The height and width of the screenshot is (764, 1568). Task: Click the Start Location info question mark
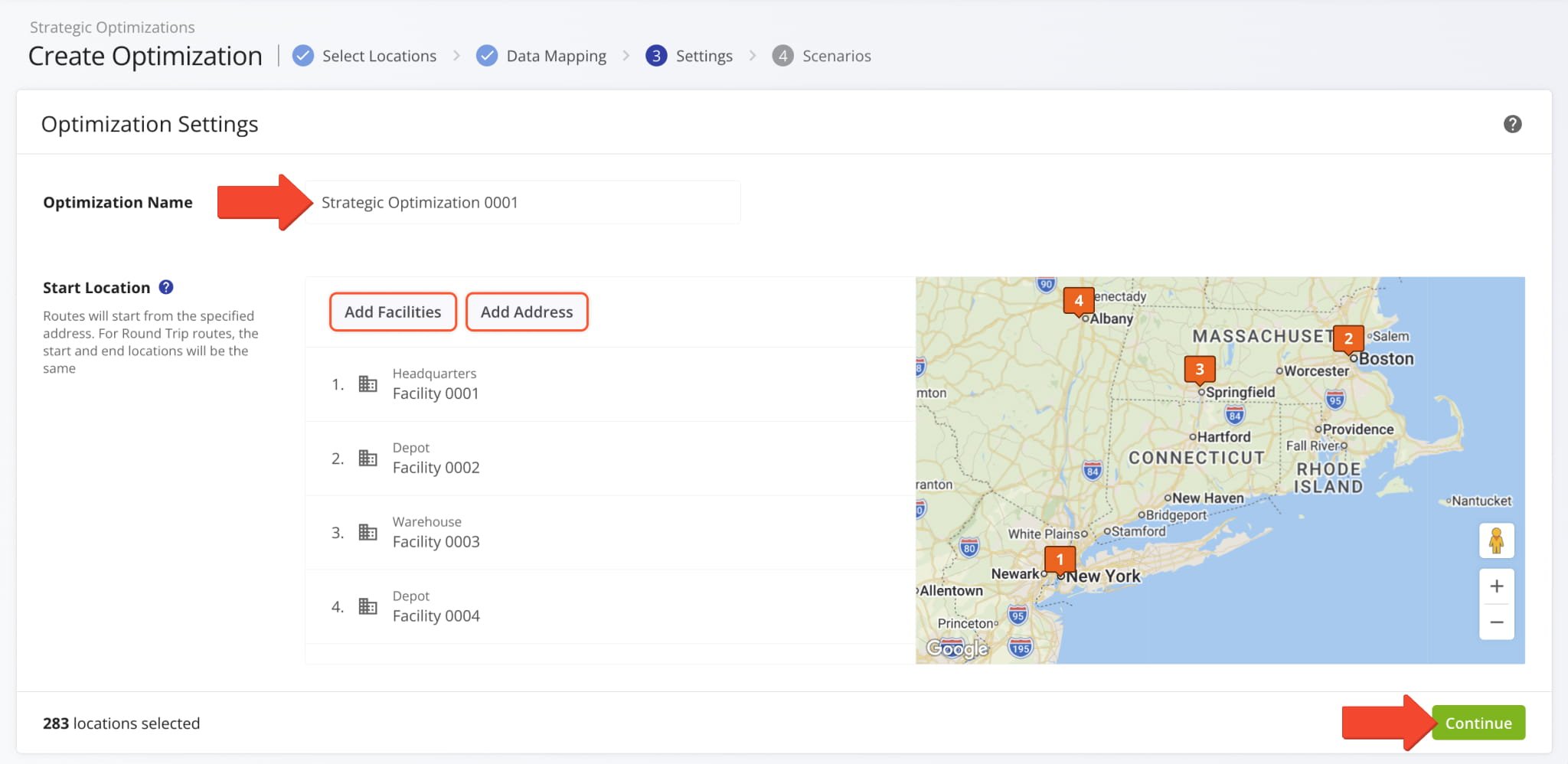pyautogui.click(x=166, y=287)
